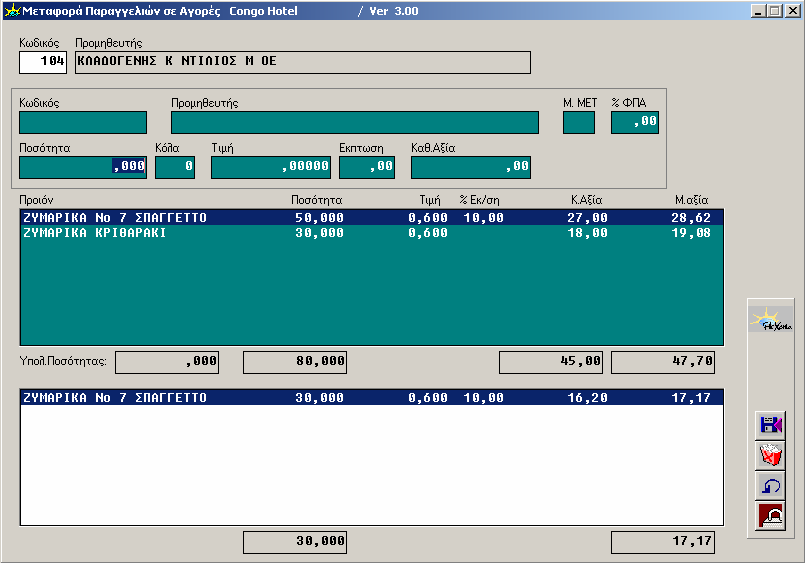Click the % ΦΠΑ field
The height and width of the screenshot is (563, 805).
[x=635, y=123]
